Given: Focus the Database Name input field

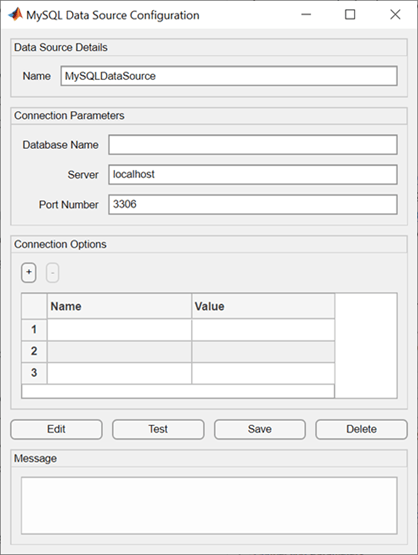Looking at the screenshot, I should point(253,144).
